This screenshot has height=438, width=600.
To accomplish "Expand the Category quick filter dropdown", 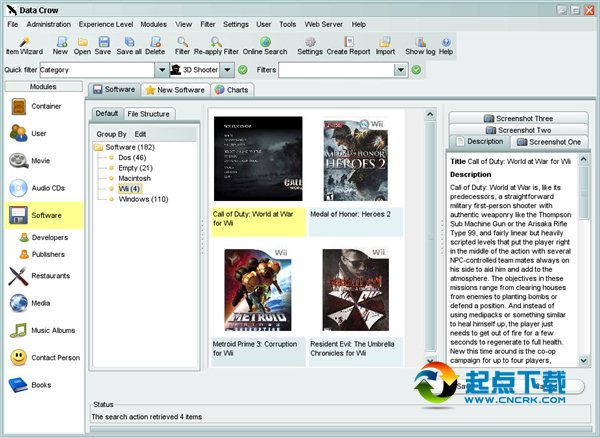I will click(x=162, y=70).
